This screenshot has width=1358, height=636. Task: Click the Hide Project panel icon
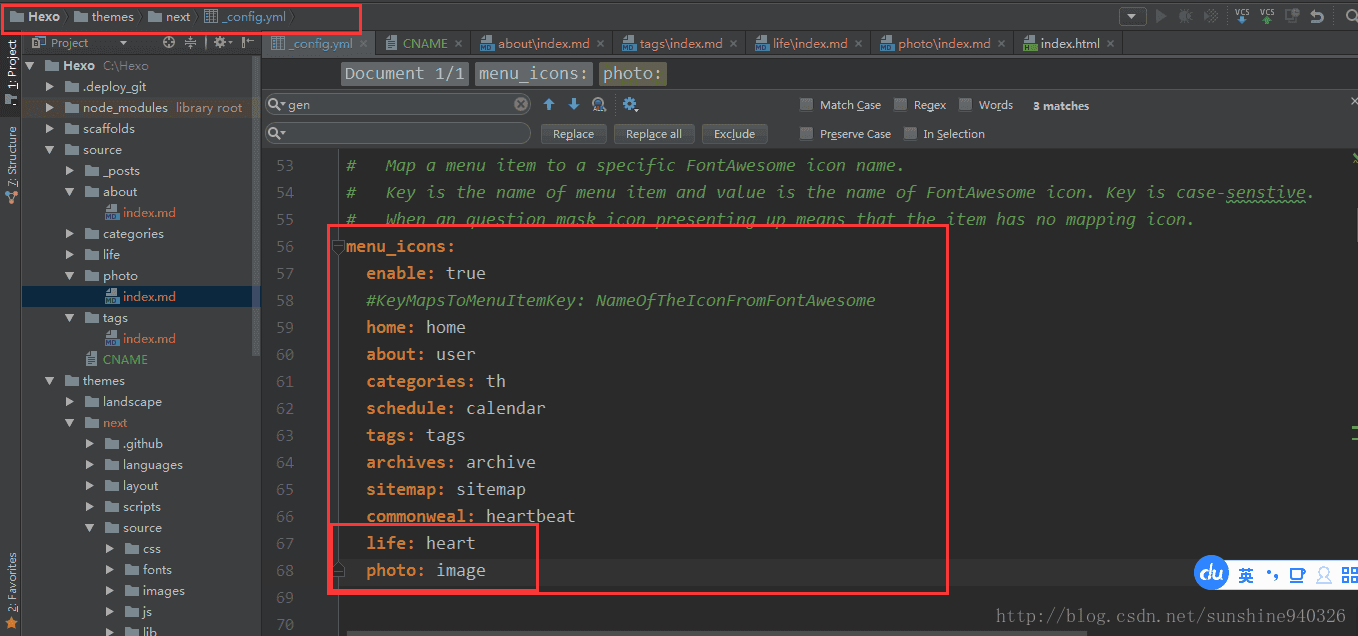coord(247,43)
